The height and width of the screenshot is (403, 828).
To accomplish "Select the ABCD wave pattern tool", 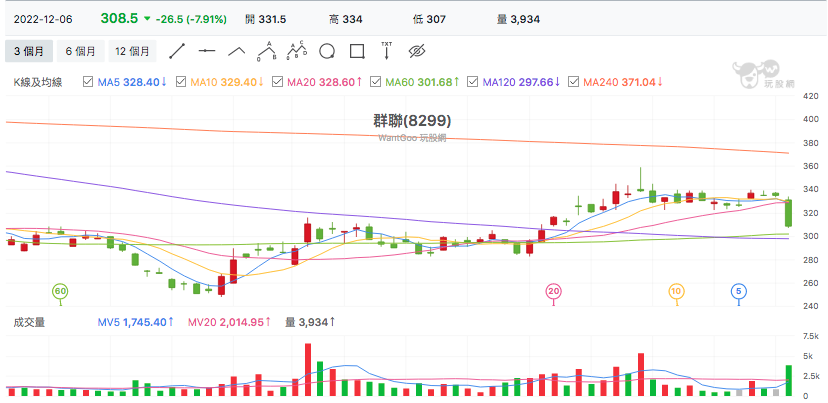I will click(x=297, y=51).
